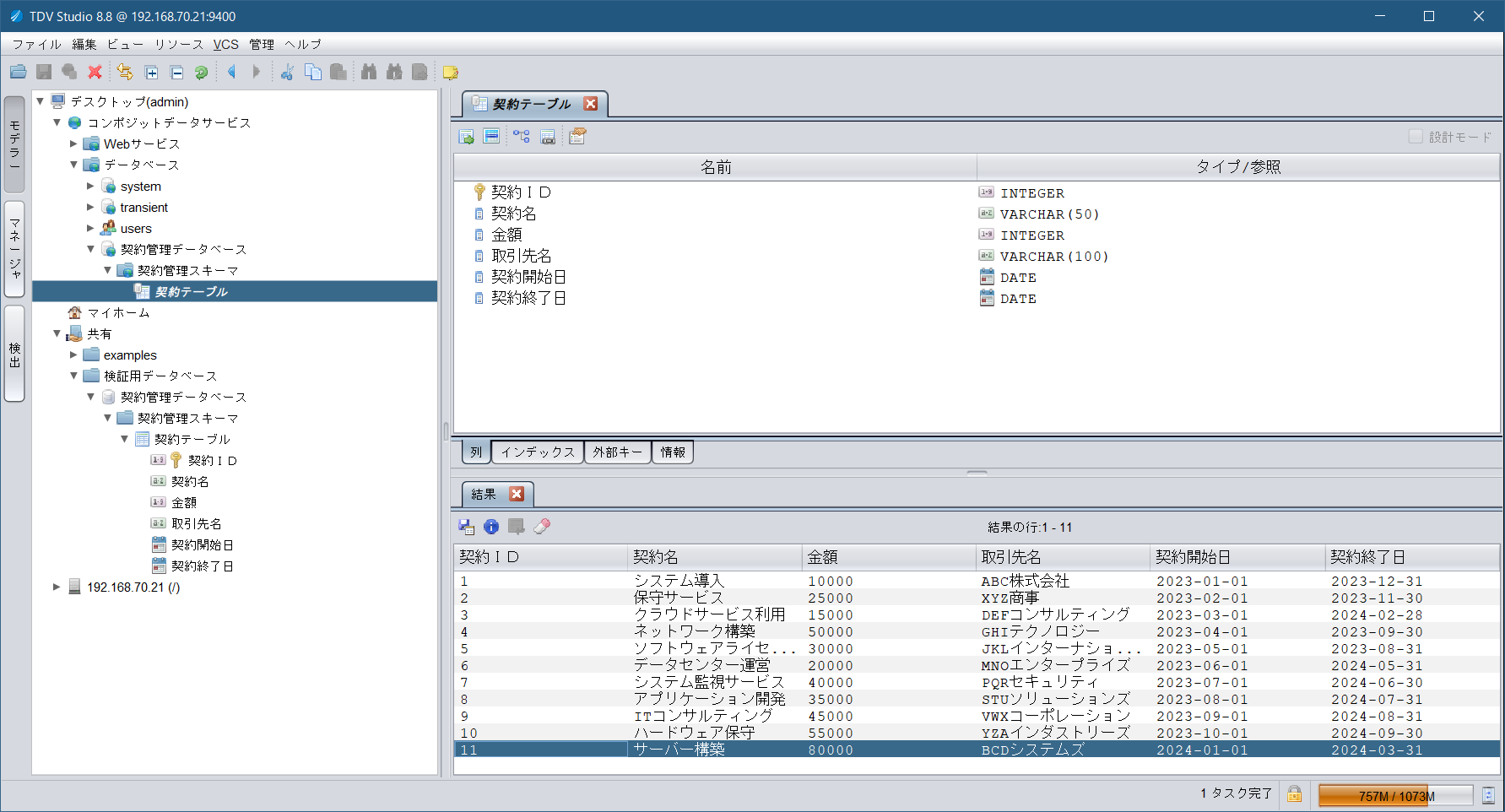Expand the examples folder
Image resolution: width=1505 pixels, height=812 pixels.
(x=73, y=355)
